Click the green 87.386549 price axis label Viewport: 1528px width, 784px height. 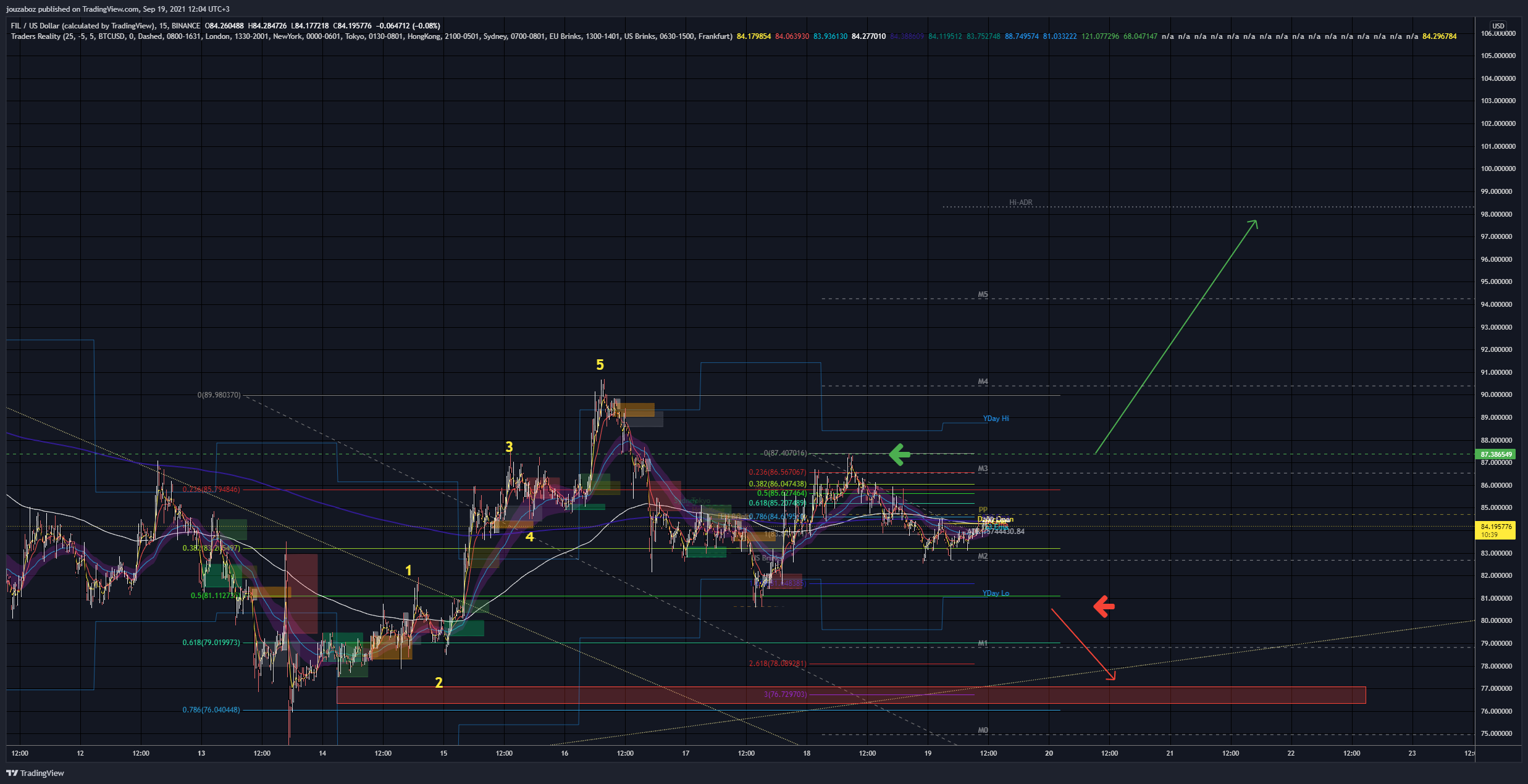tap(1496, 454)
